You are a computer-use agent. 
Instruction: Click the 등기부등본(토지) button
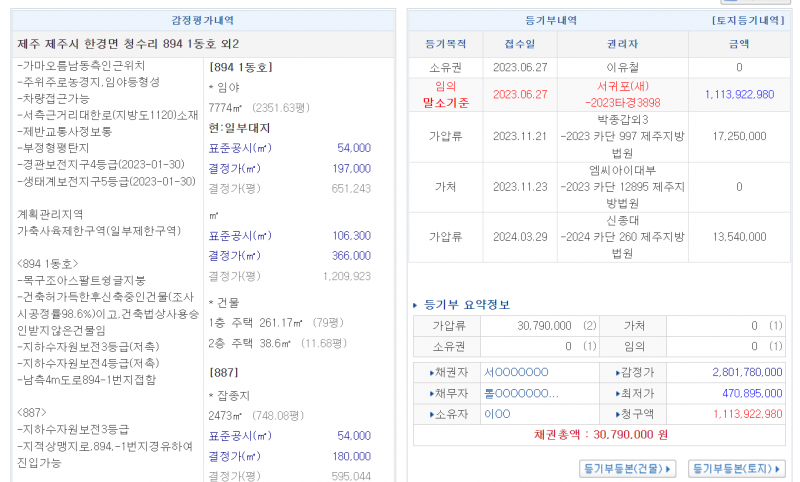(x=738, y=468)
